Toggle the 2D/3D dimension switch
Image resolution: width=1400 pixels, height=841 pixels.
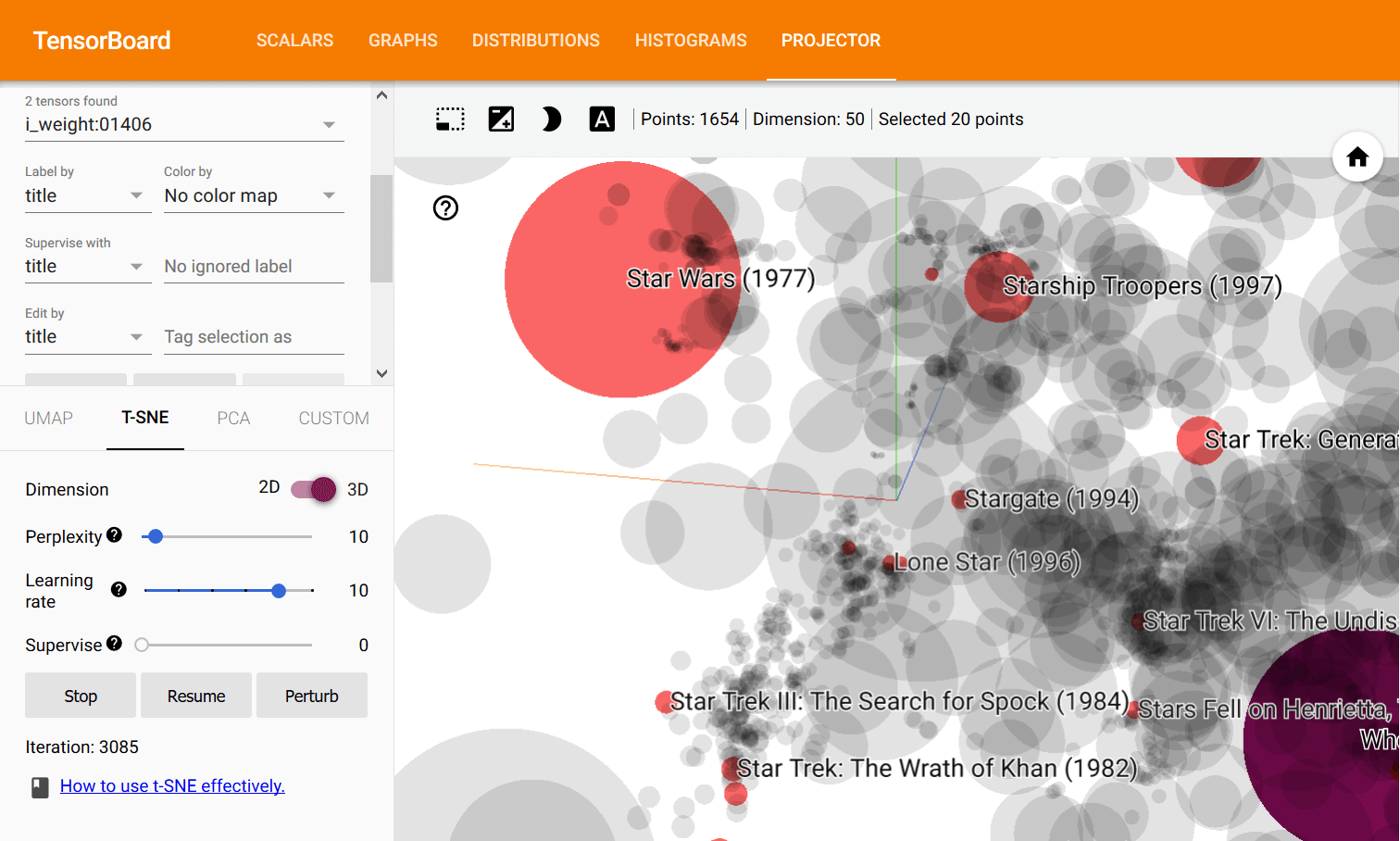pos(313,489)
